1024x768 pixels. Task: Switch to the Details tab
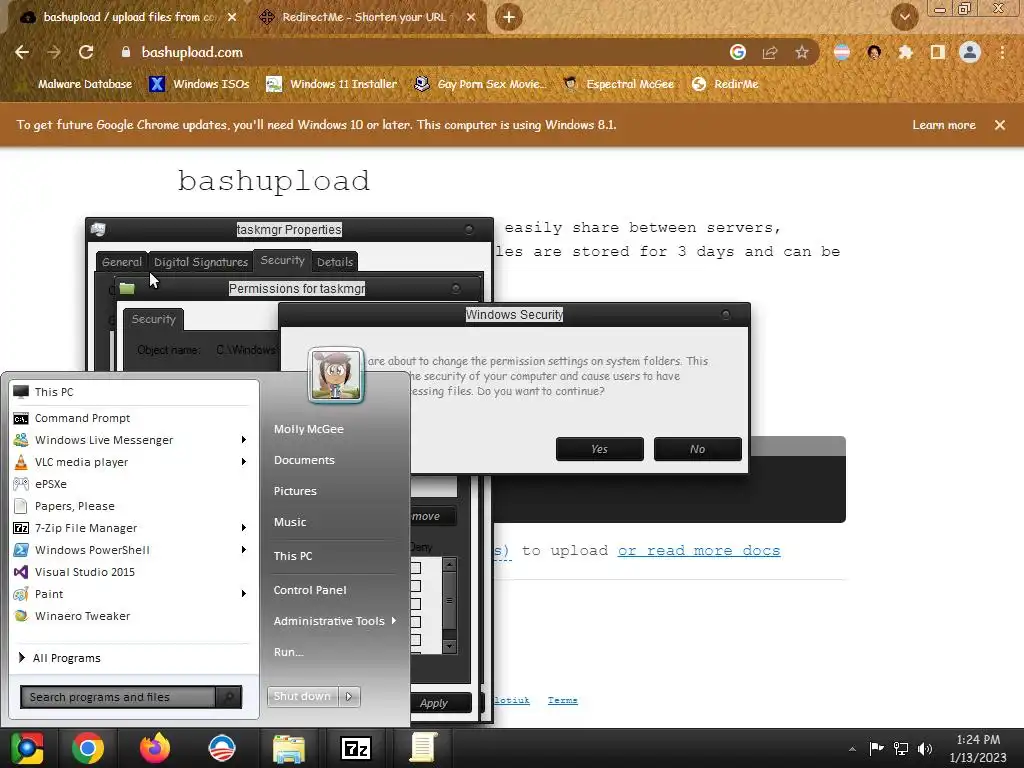[x=335, y=262]
